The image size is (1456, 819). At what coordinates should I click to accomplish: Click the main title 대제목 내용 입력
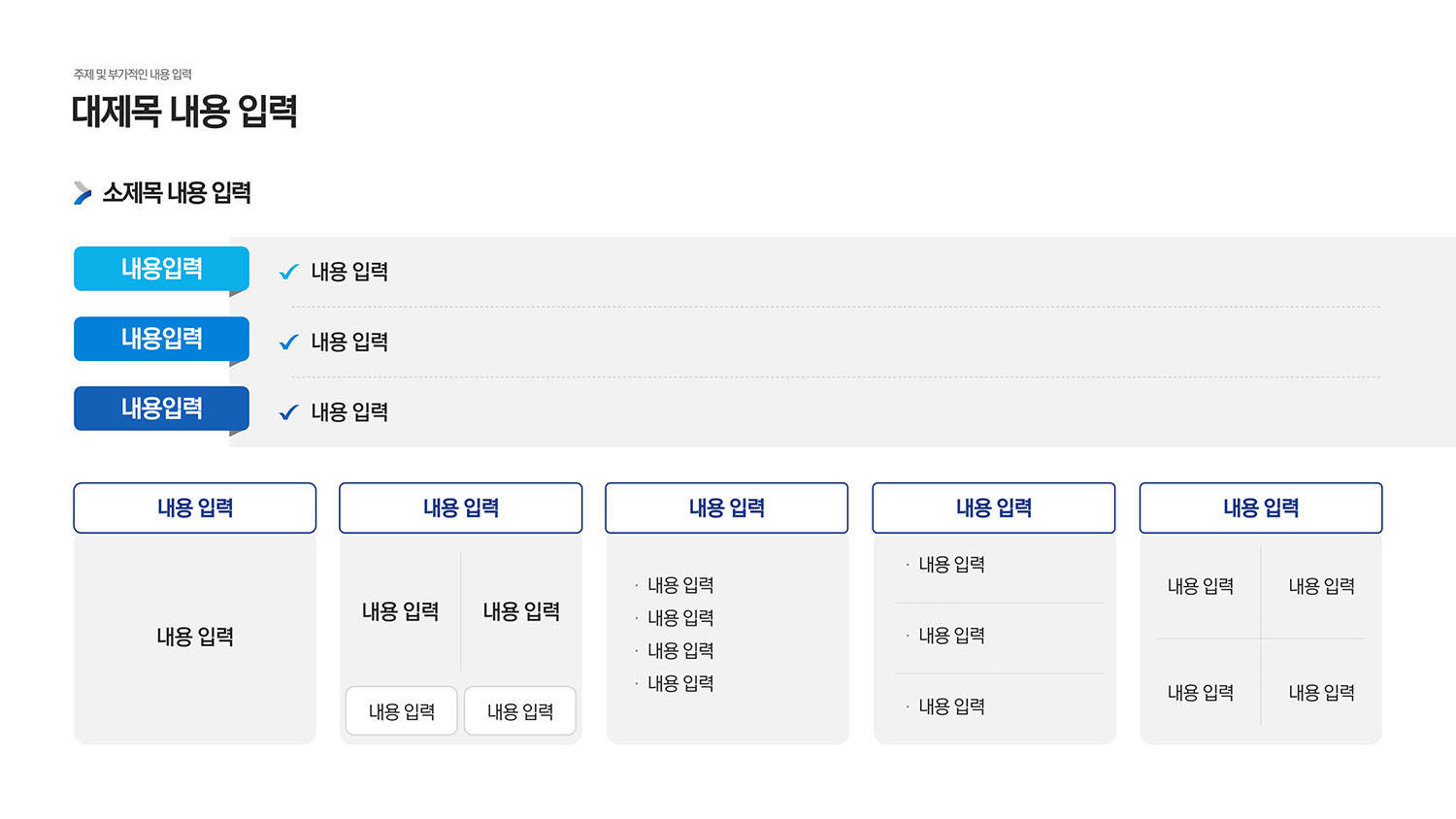(184, 112)
